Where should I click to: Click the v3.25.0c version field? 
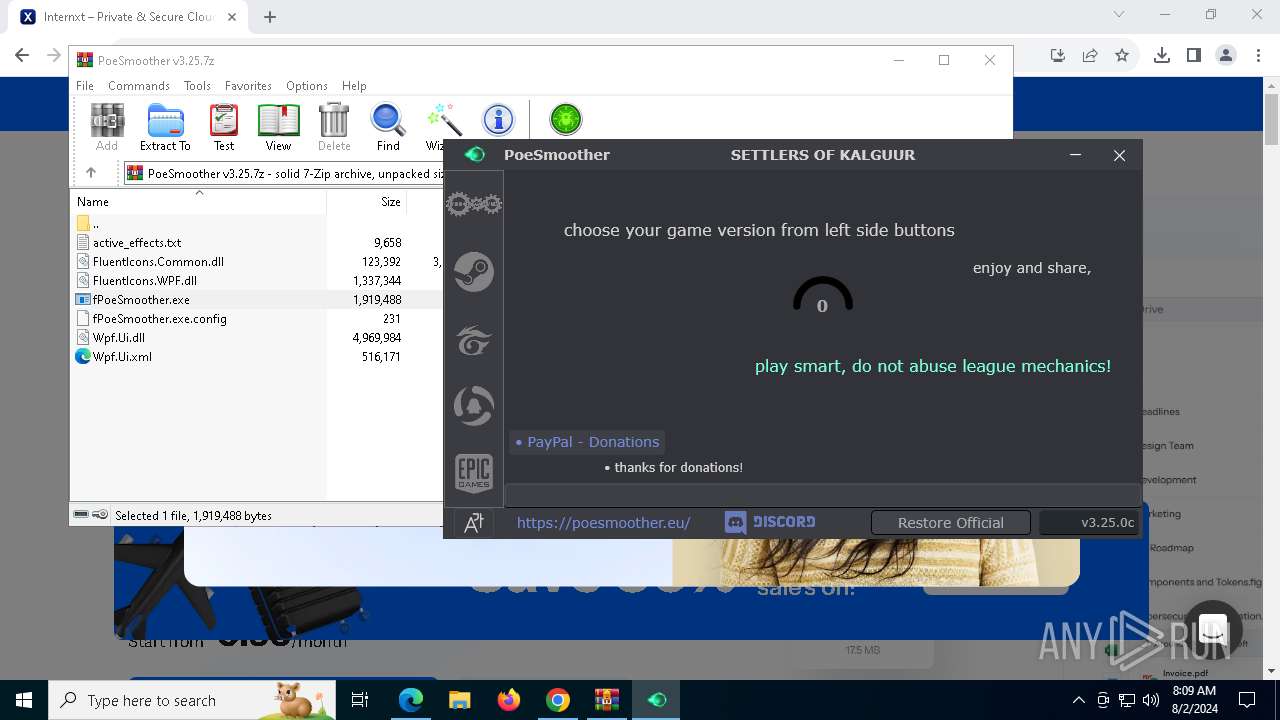coord(1090,523)
